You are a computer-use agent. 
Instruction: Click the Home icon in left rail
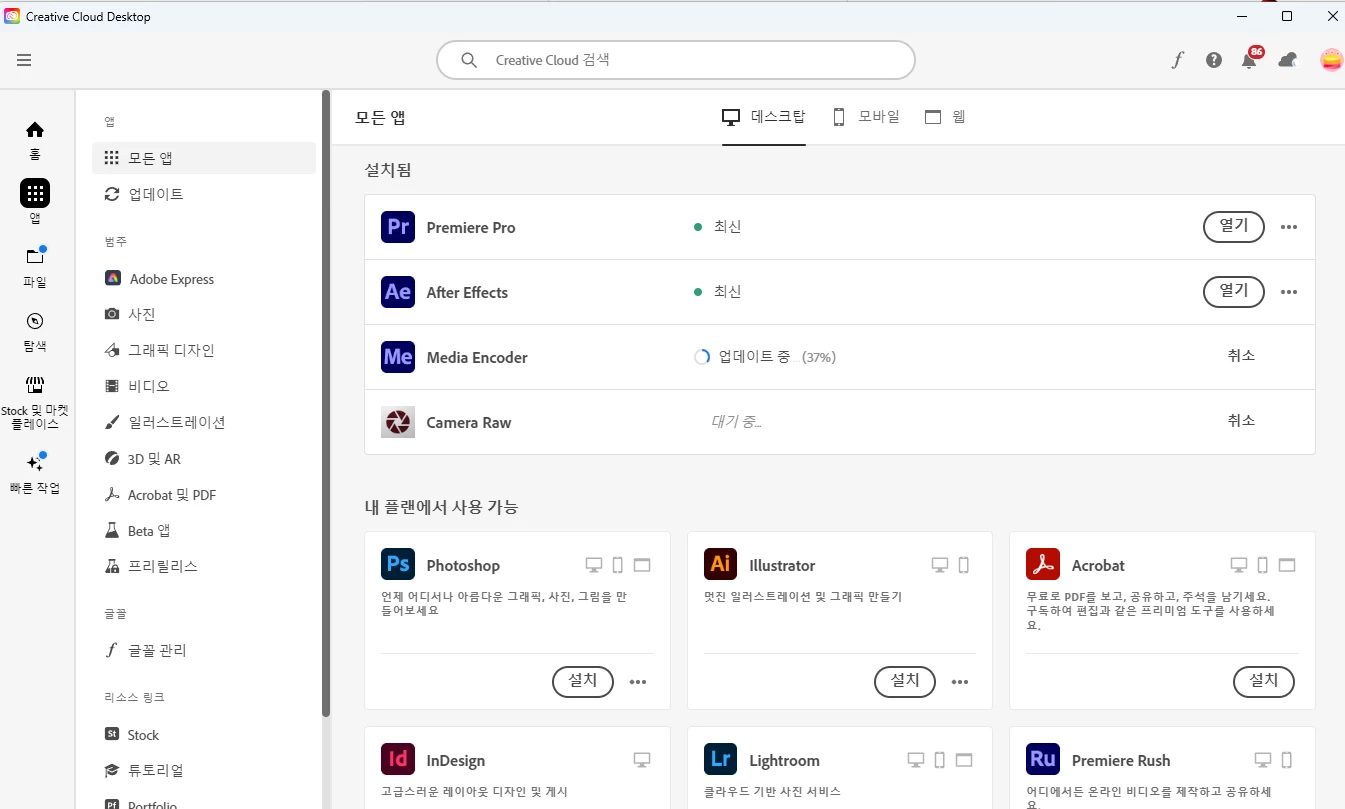[x=35, y=130]
